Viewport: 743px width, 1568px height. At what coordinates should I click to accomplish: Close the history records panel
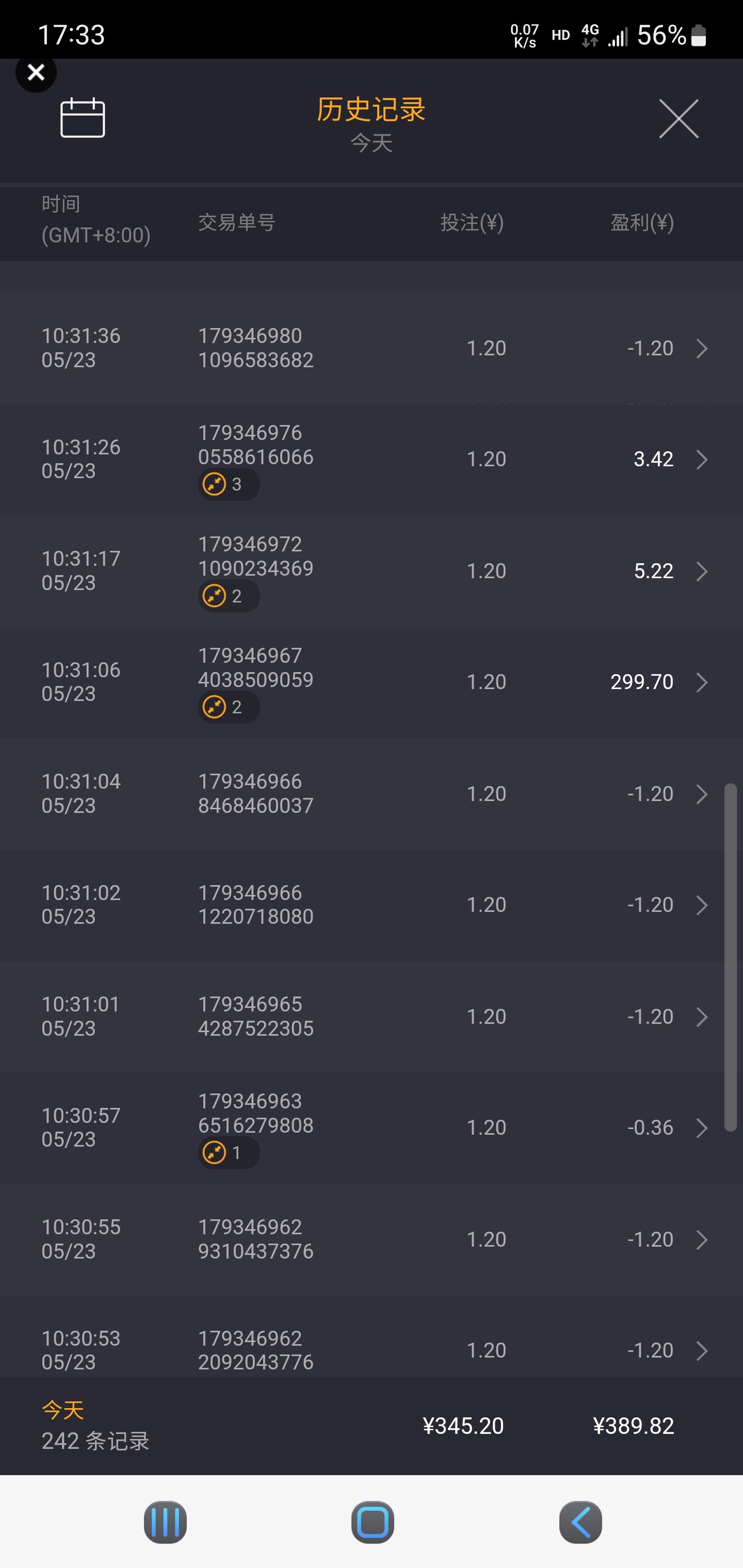tap(679, 119)
